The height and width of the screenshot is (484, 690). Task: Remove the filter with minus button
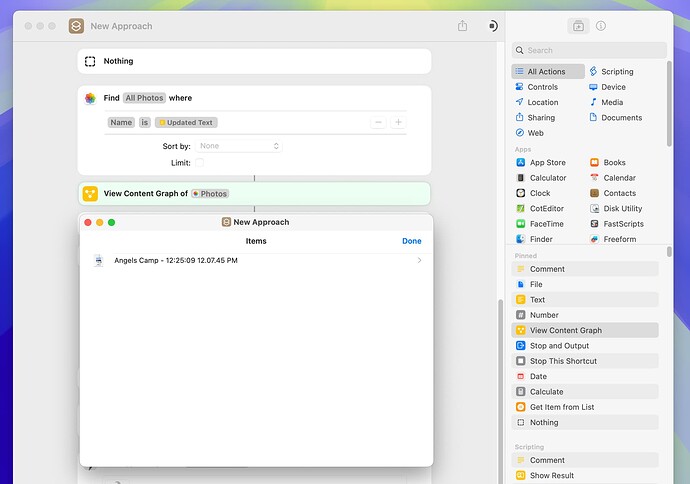click(378, 122)
